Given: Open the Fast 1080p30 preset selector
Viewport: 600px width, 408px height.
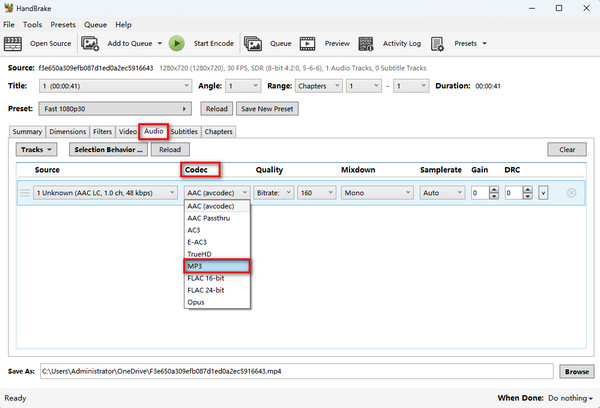Looking at the screenshot, I should 115,109.
